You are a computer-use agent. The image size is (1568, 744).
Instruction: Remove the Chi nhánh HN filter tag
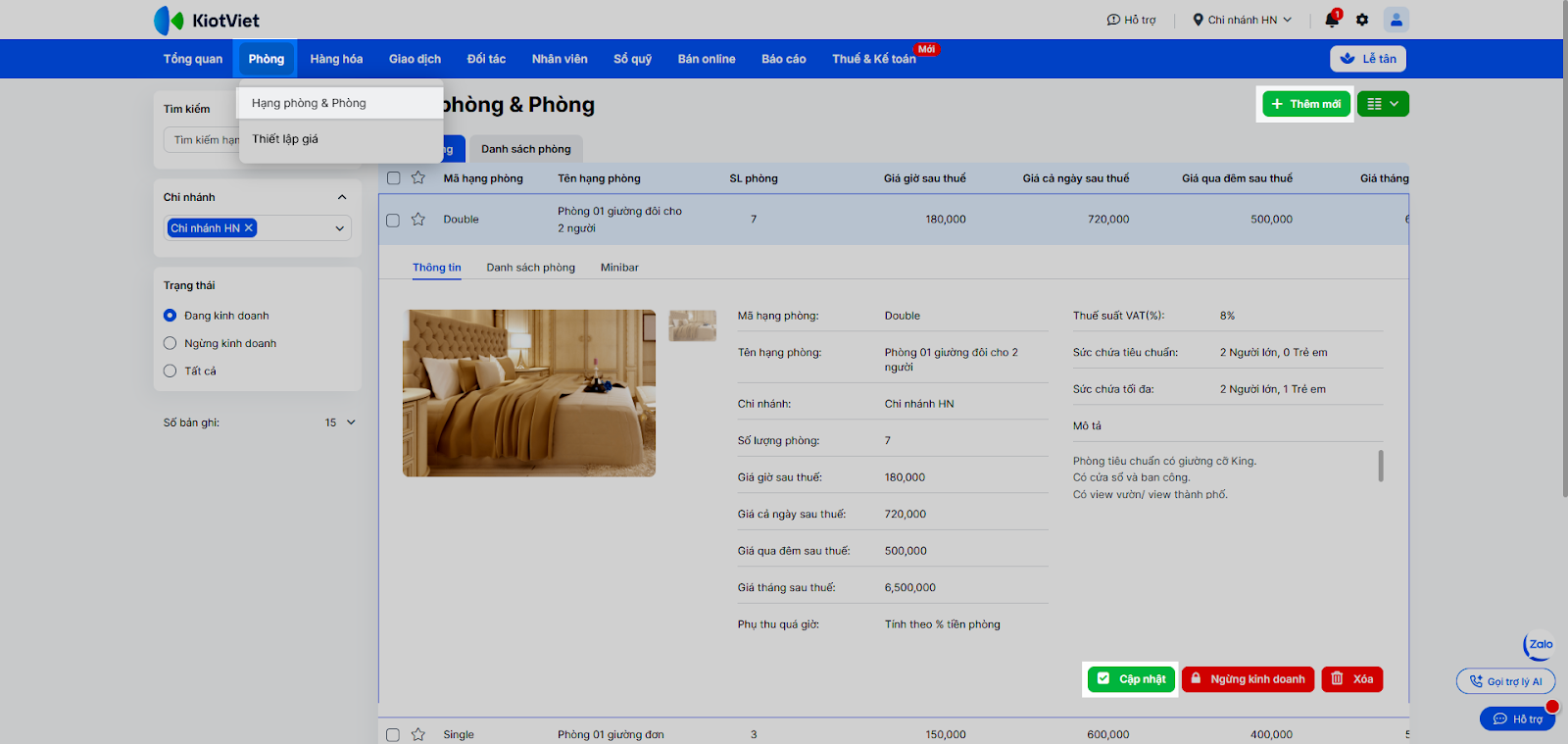point(249,228)
